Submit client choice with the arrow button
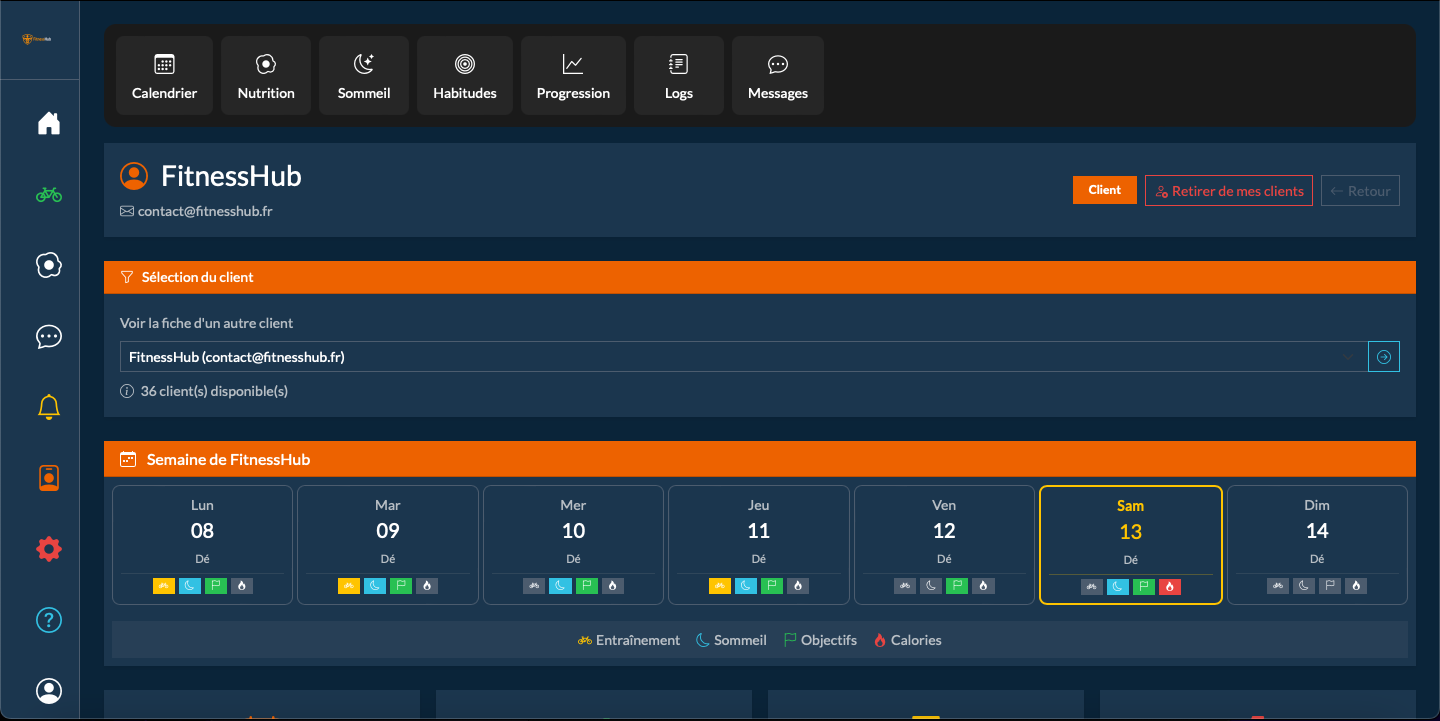The image size is (1440, 721). coord(1383,356)
